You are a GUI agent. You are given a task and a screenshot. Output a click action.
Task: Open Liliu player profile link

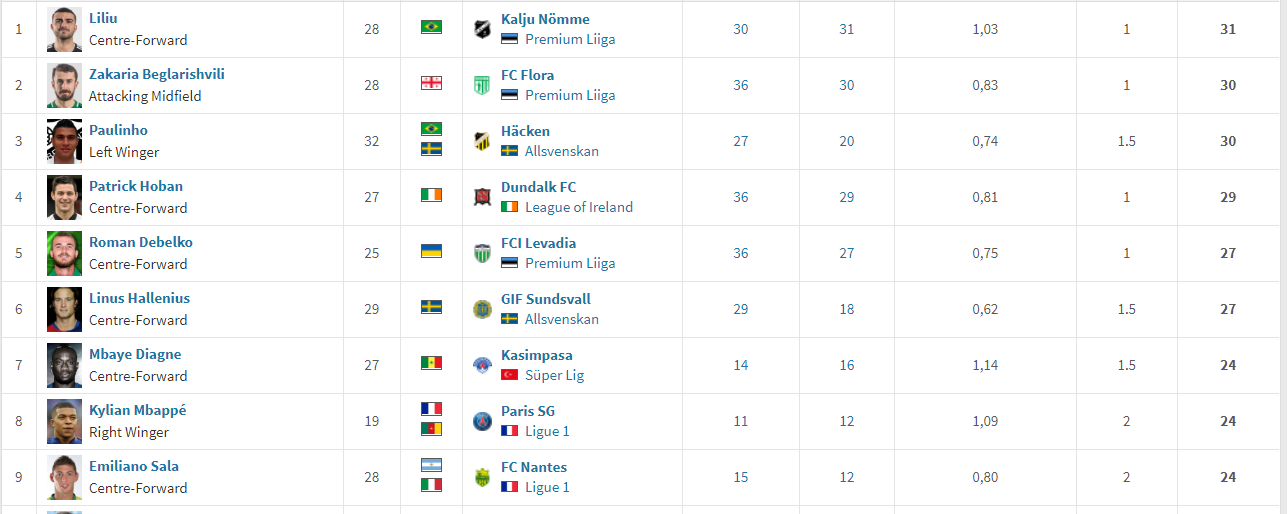click(103, 18)
